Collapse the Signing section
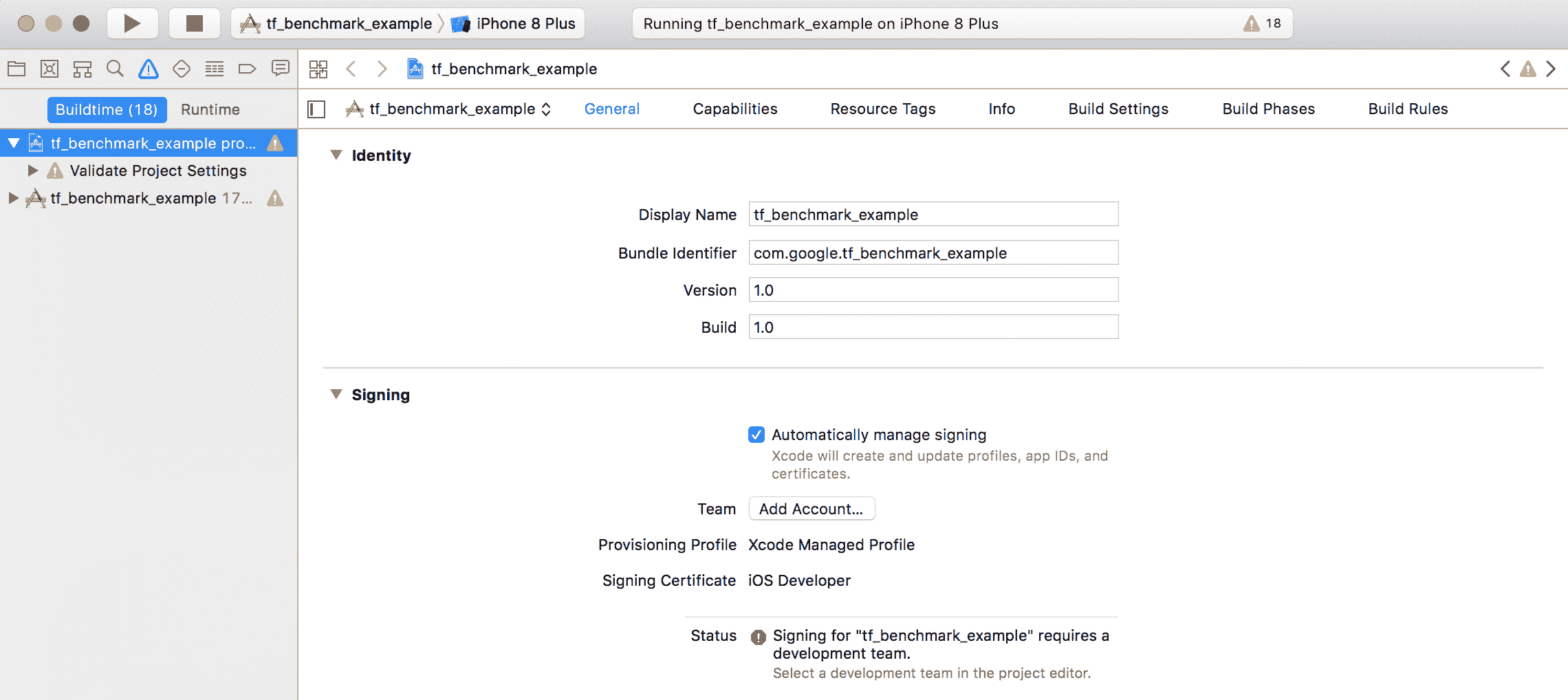The width and height of the screenshot is (1568, 700). coord(336,394)
